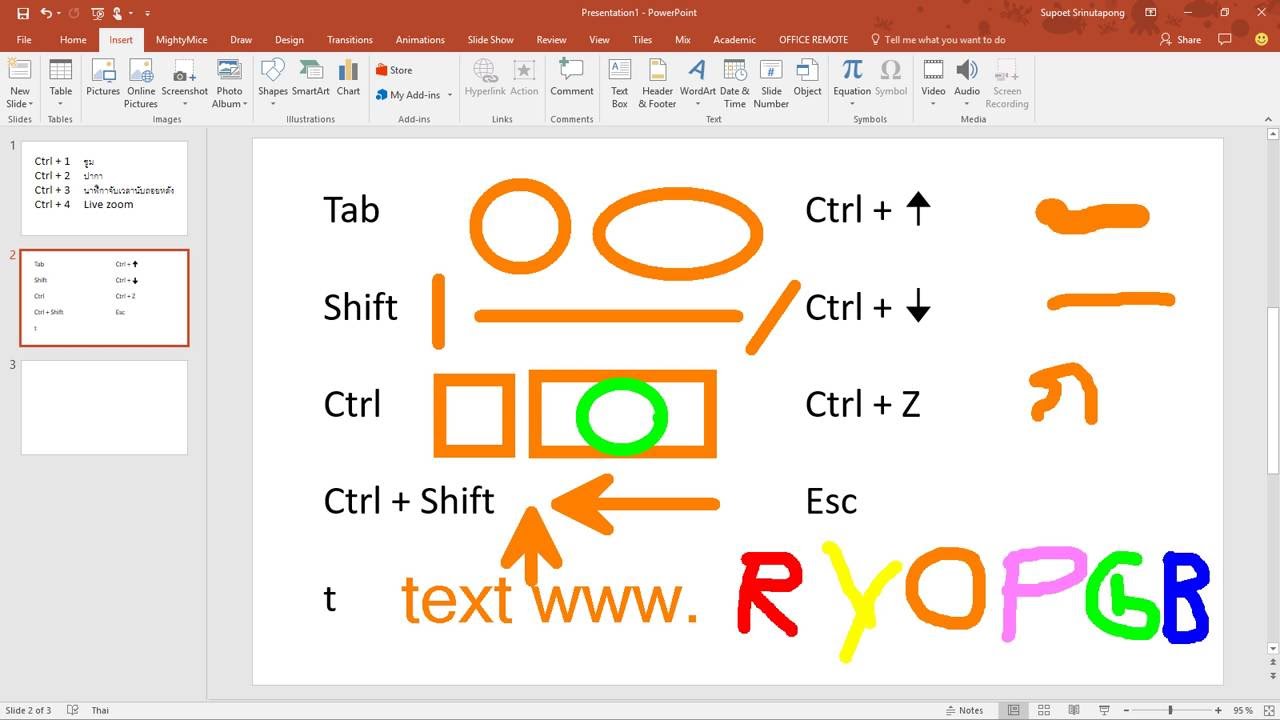1280x720 pixels.
Task: Open Online Pictures
Action: tap(141, 83)
